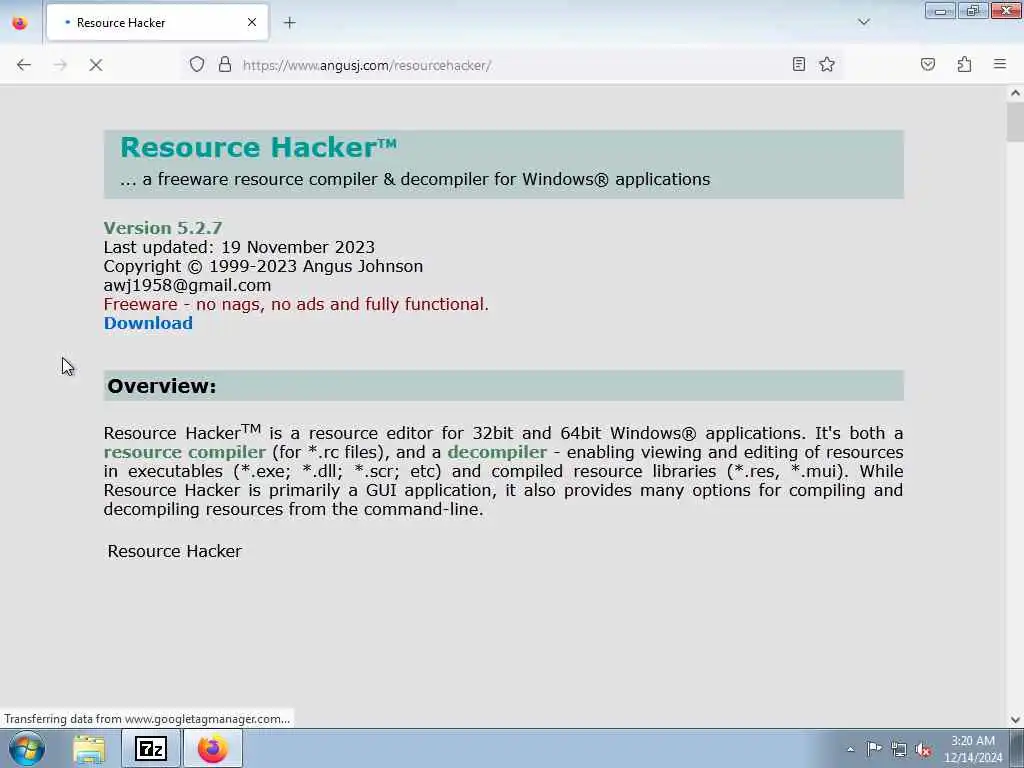List all tabs dropdown arrow
1024x768 pixels.
[864, 22]
